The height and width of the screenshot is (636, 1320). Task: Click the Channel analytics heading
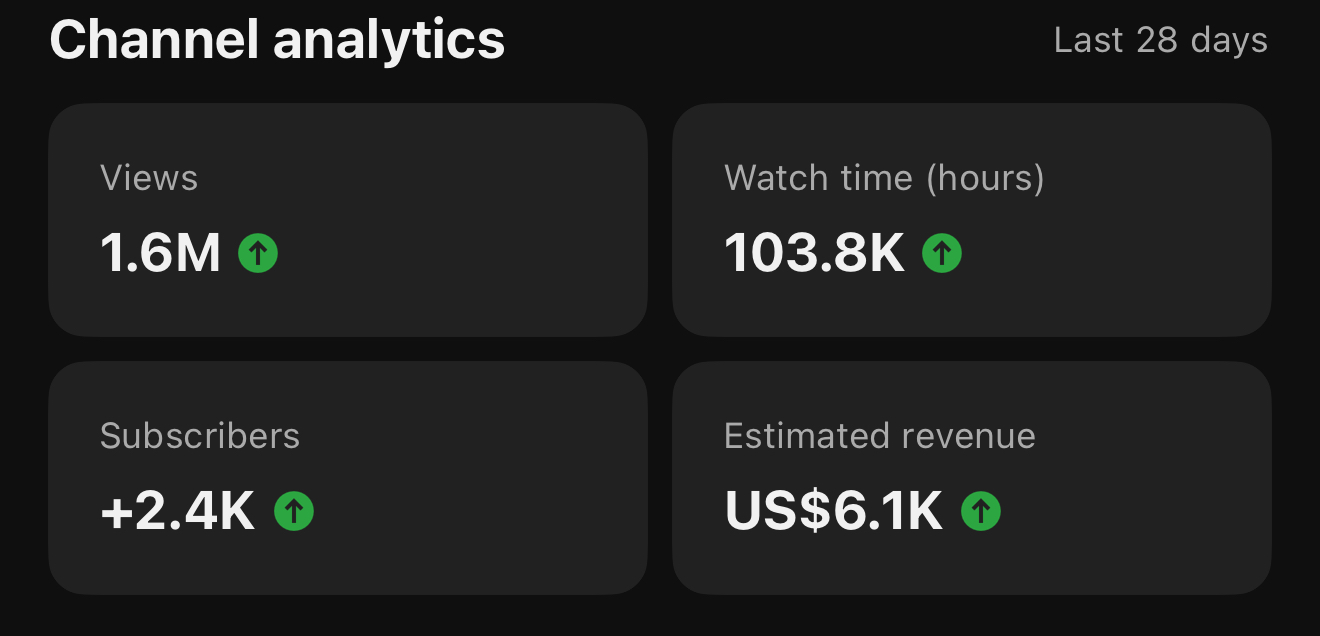tap(277, 41)
